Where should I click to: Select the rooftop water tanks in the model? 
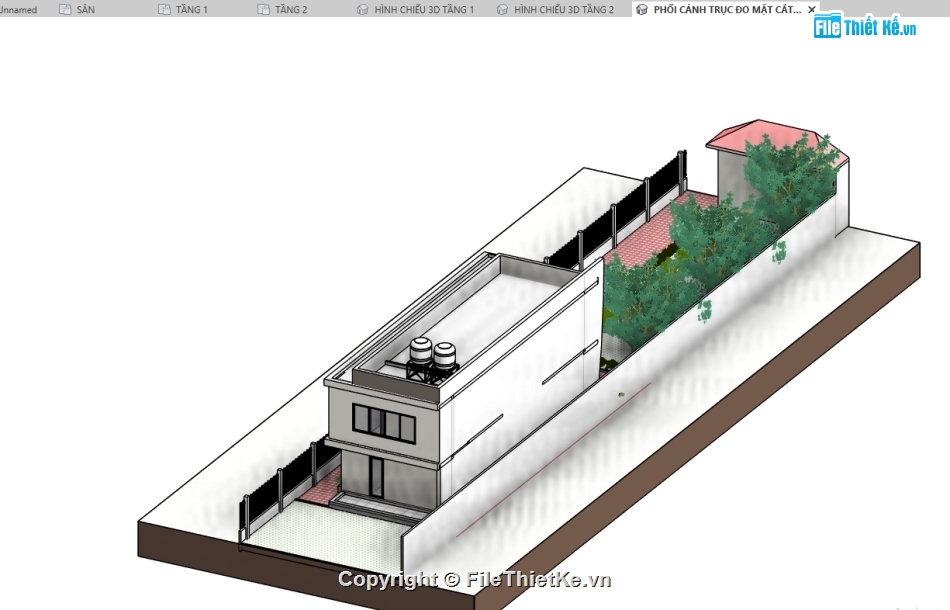(x=432, y=360)
